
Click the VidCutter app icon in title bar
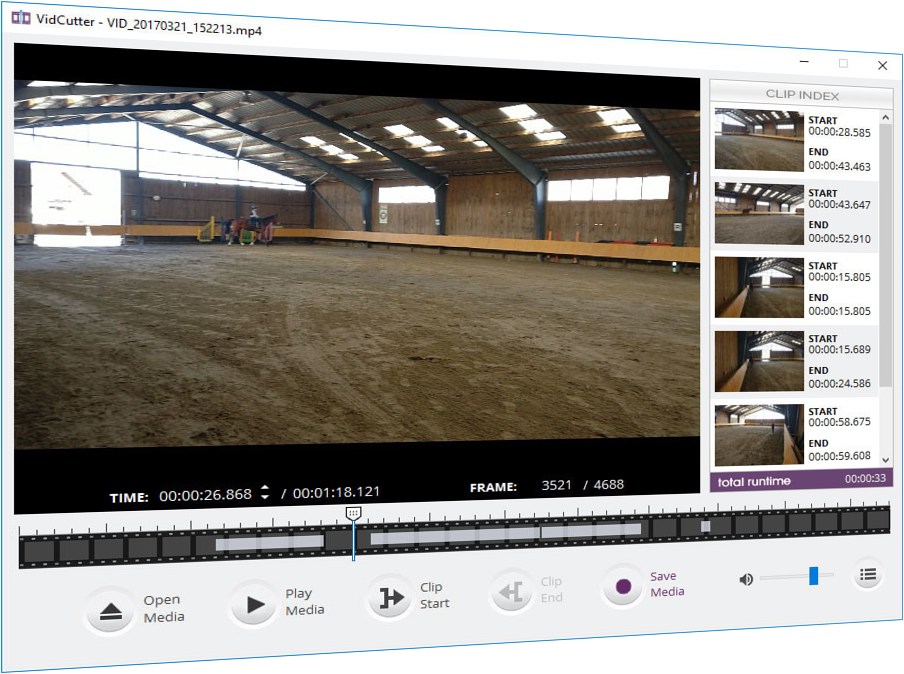(x=21, y=18)
